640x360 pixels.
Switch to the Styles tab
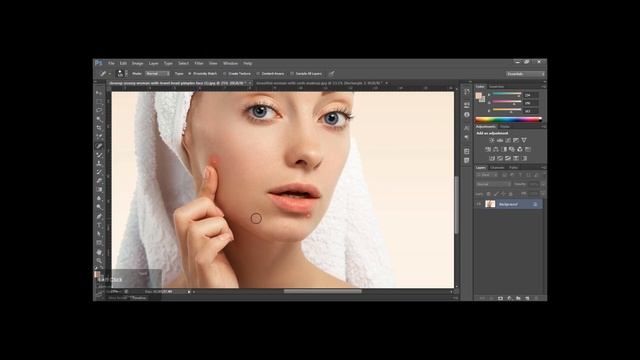(505, 127)
